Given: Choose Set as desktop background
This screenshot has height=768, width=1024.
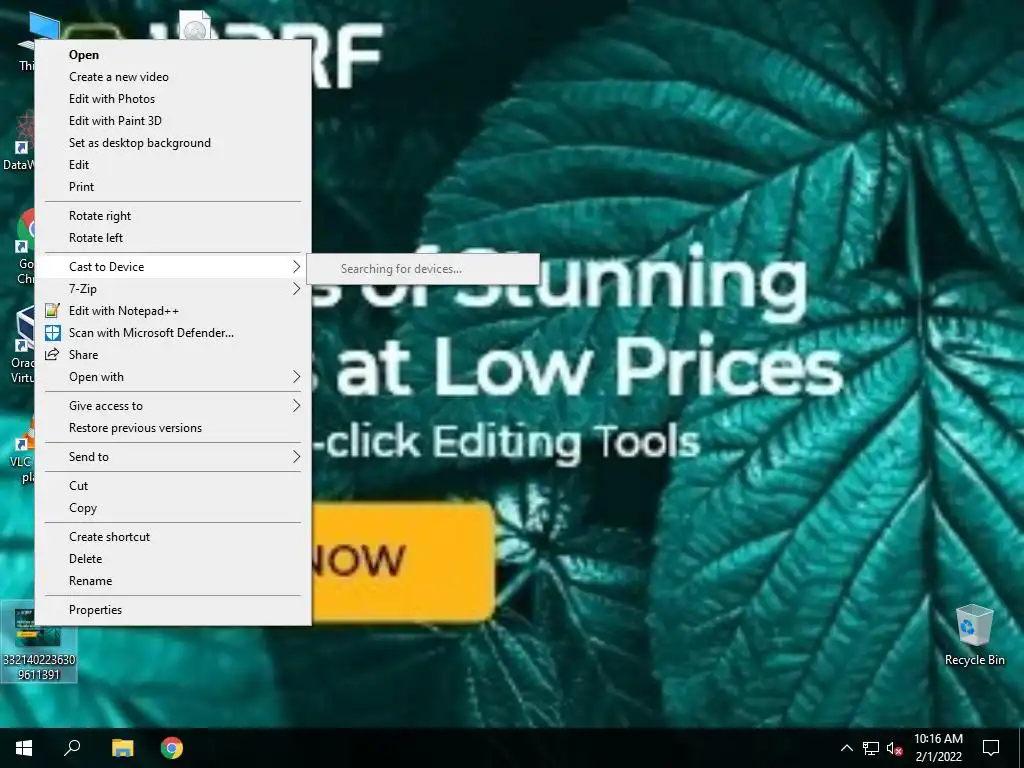Looking at the screenshot, I should tap(173, 143).
